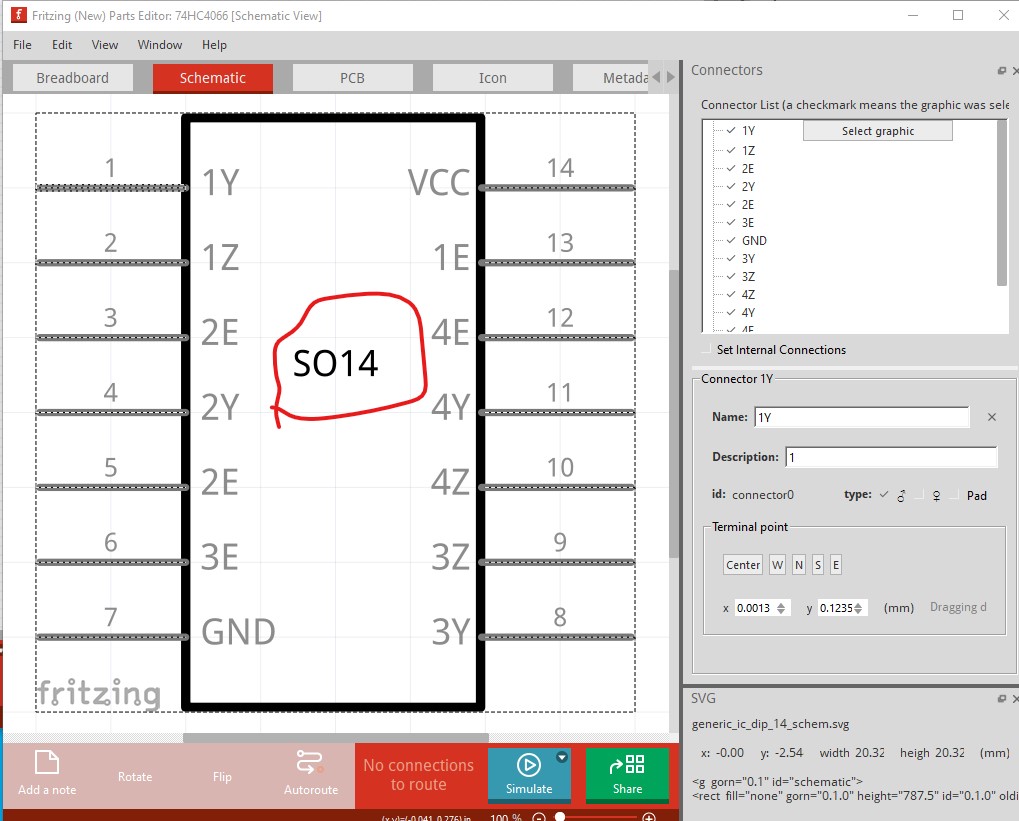Switch to the Icon tab
The height and width of the screenshot is (821, 1019).
tap(493, 78)
